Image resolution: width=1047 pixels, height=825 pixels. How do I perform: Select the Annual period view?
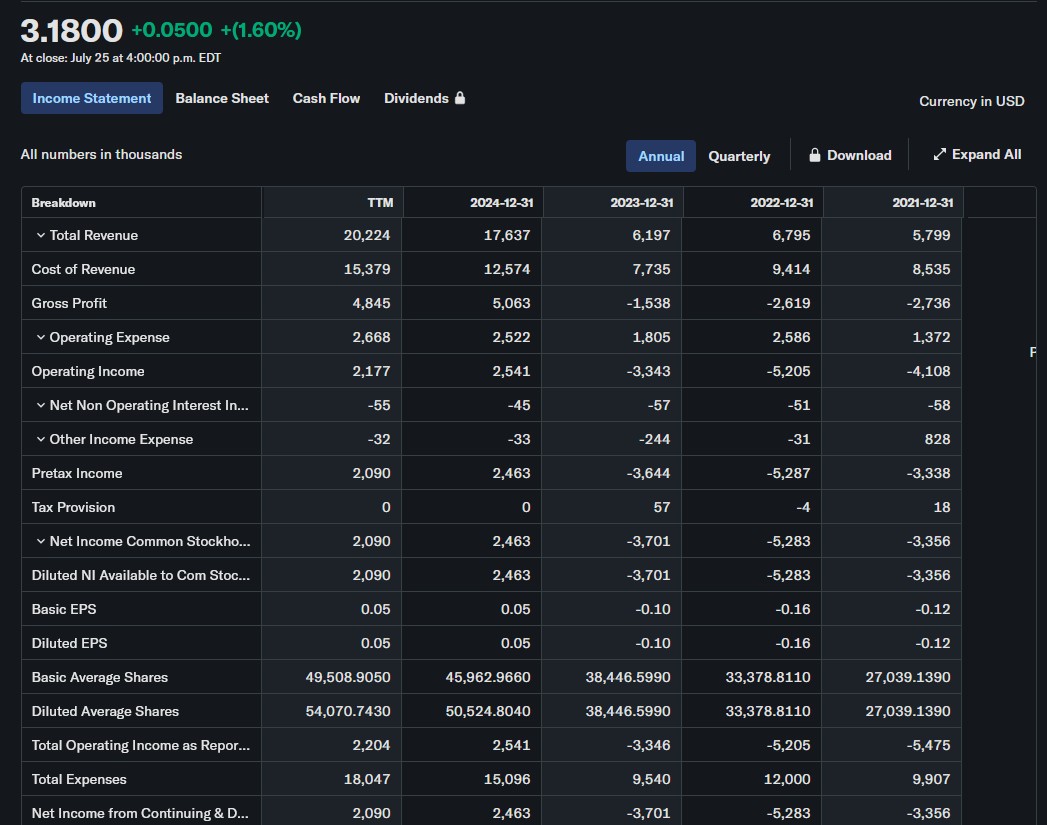coord(660,156)
